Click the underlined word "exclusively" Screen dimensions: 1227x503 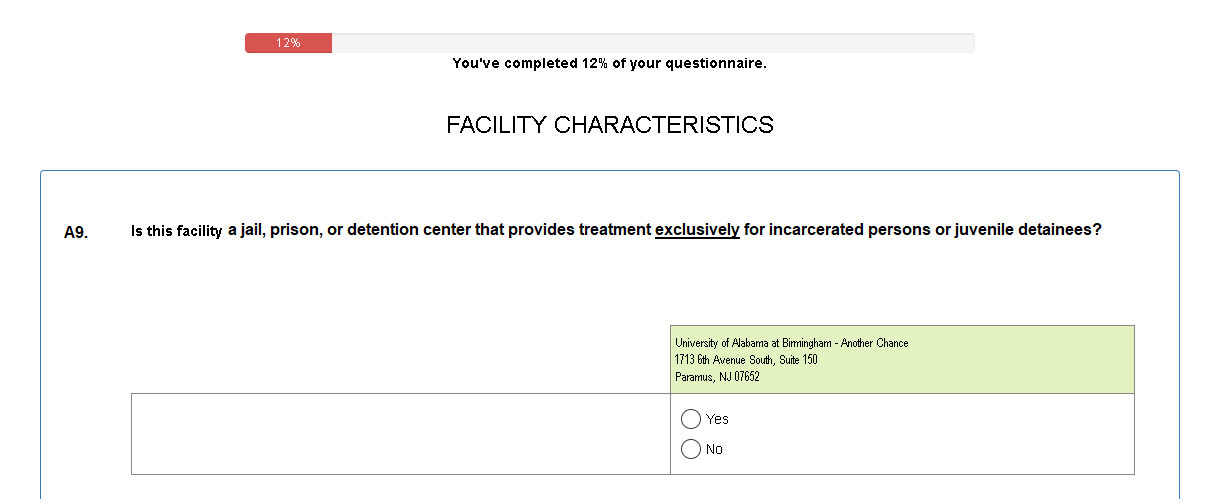(x=697, y=230)
